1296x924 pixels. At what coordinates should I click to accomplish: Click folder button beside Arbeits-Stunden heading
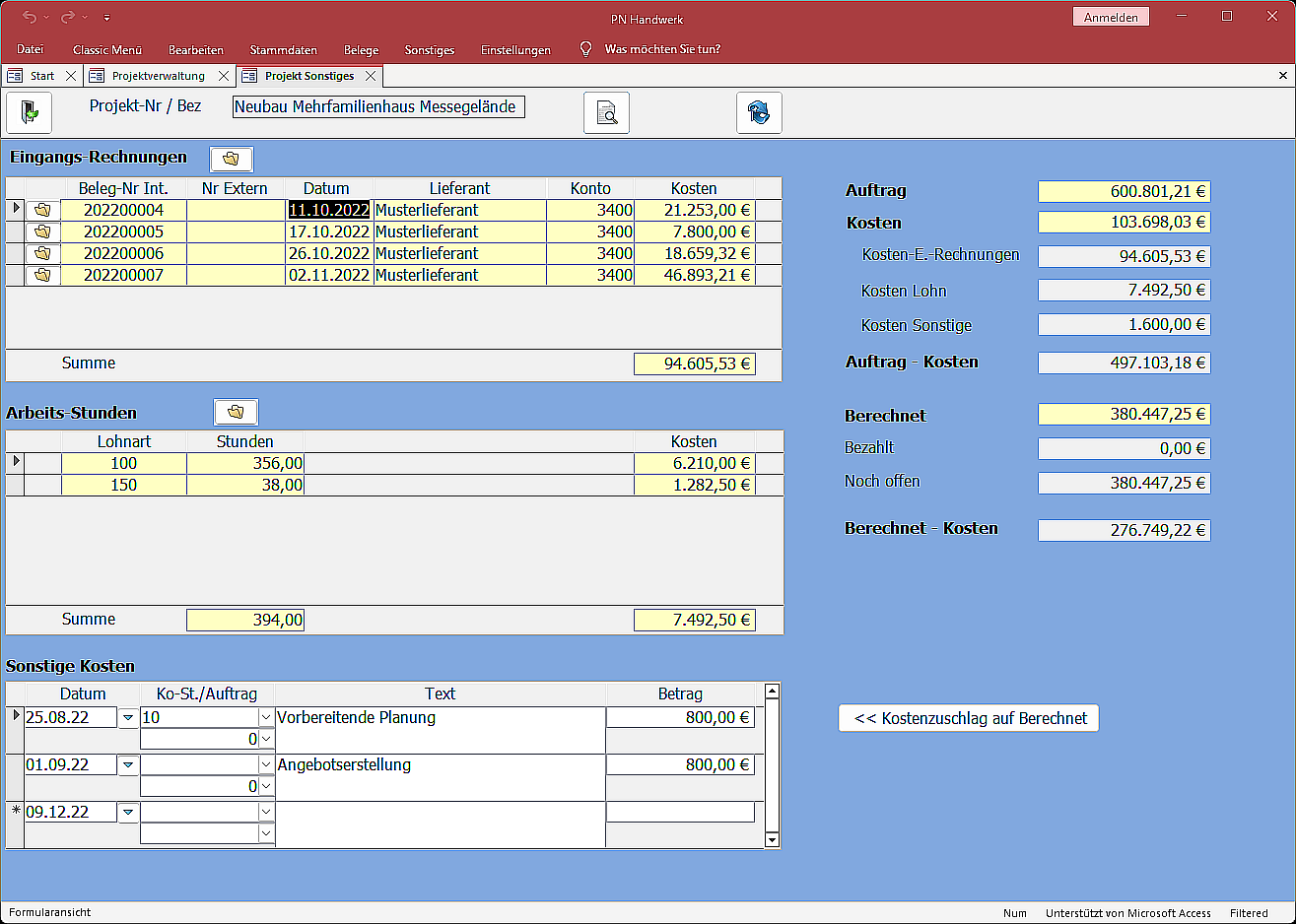[x=236, y=412]
